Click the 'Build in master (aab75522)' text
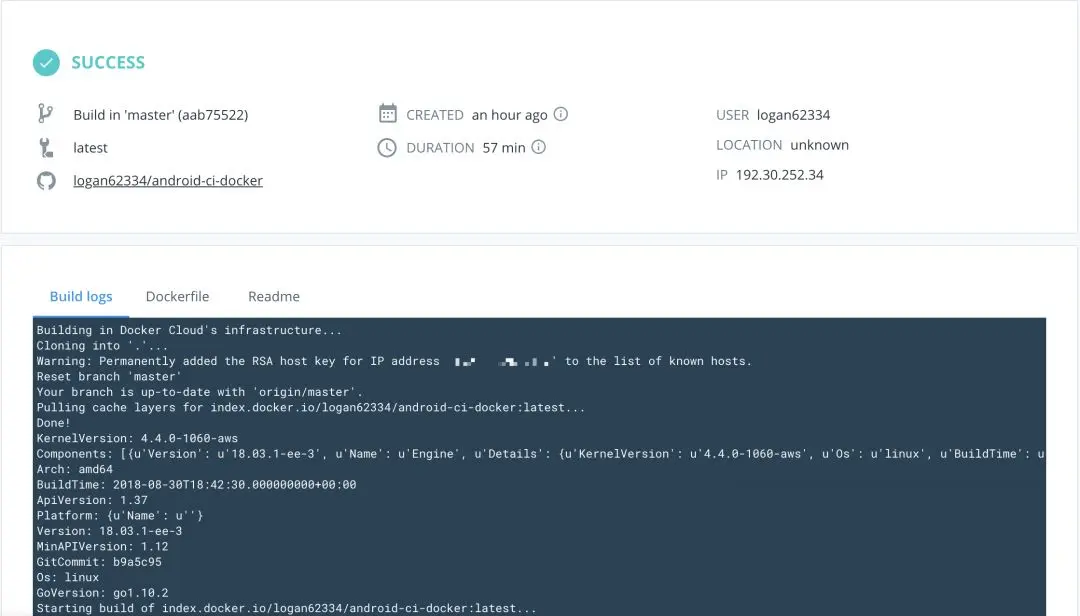The height and width of the screenshot is (616, 1080). point(160,115)
